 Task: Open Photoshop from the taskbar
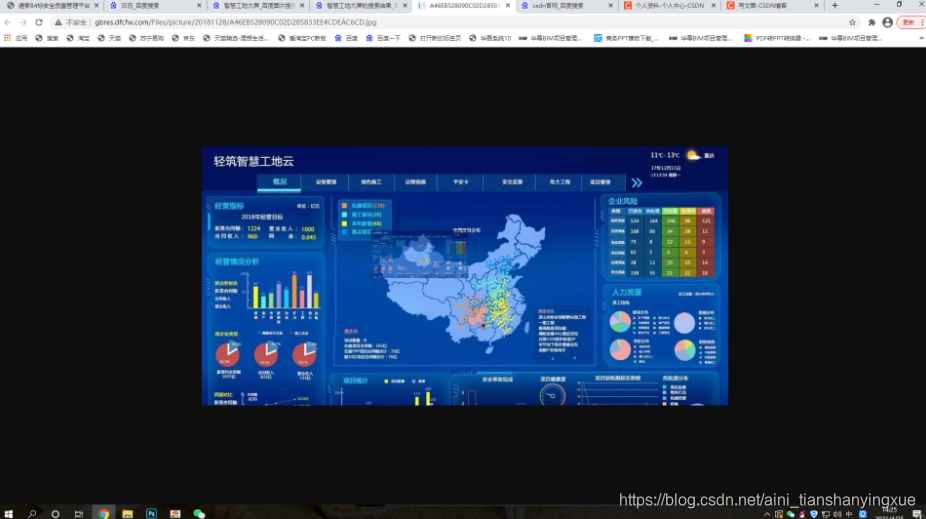tap(151, 514)
